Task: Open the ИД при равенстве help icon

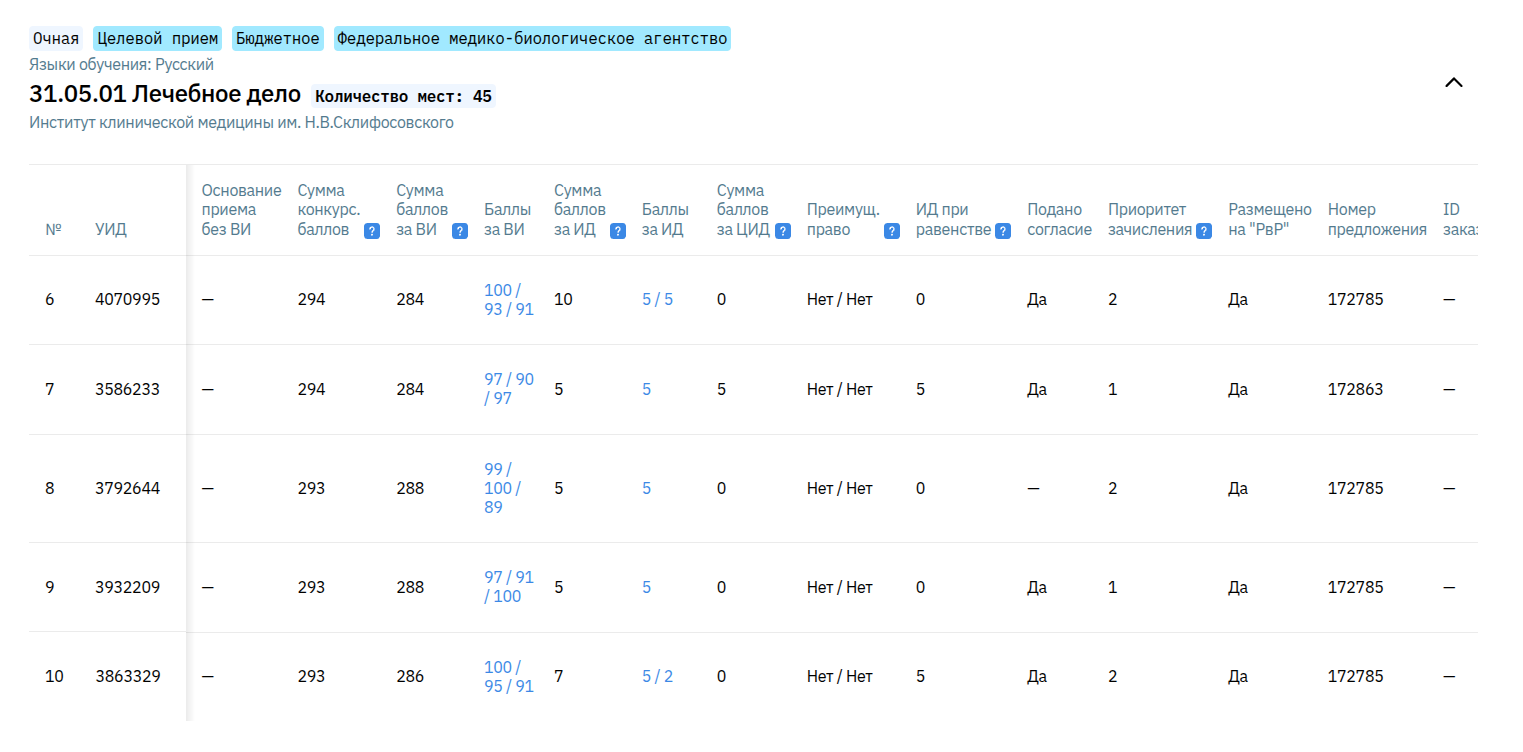Action: click(1004, 231)
